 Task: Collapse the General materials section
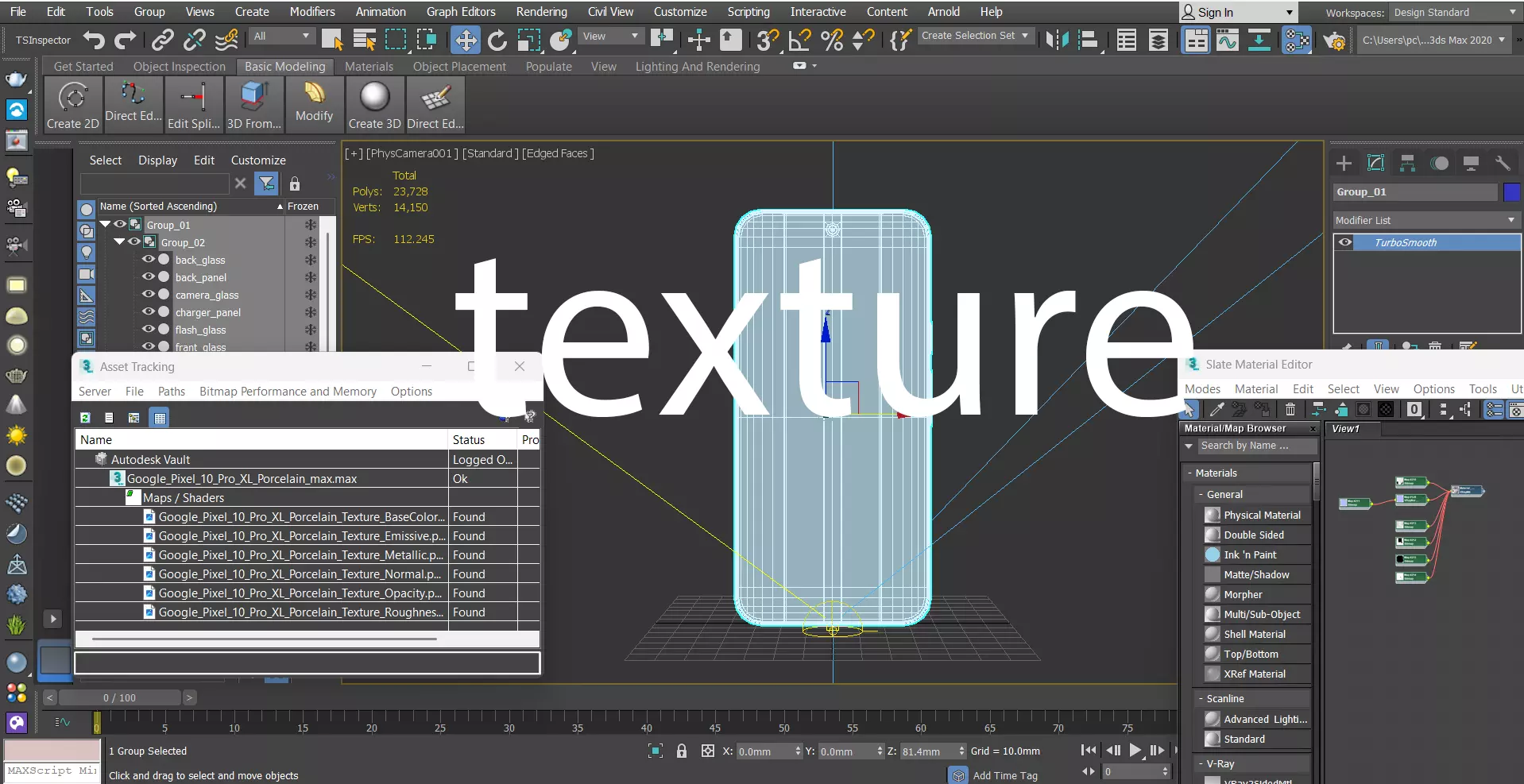[1201, 494]
